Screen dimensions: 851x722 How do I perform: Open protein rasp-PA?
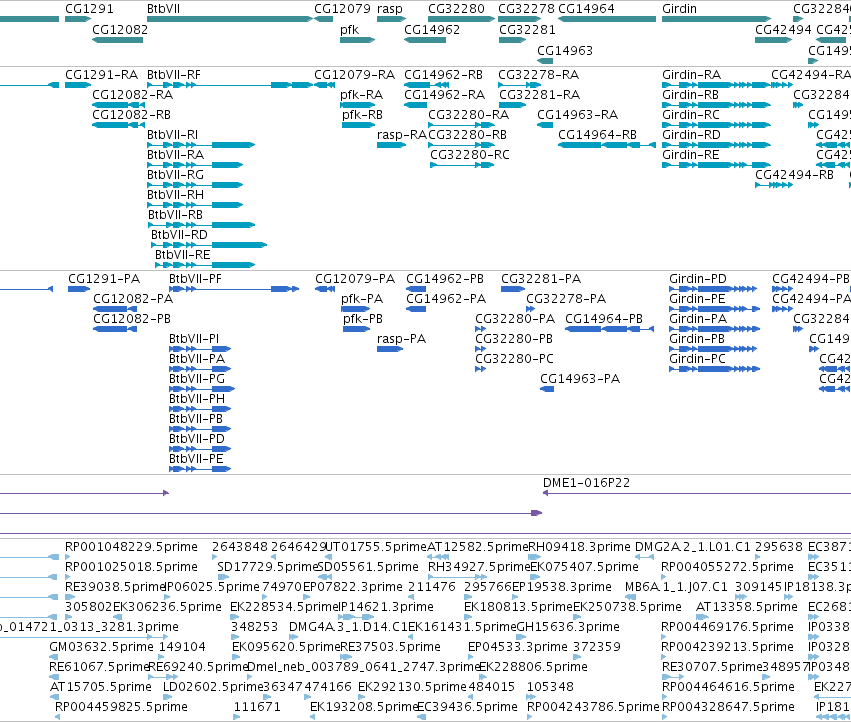(x=390, y=349)
